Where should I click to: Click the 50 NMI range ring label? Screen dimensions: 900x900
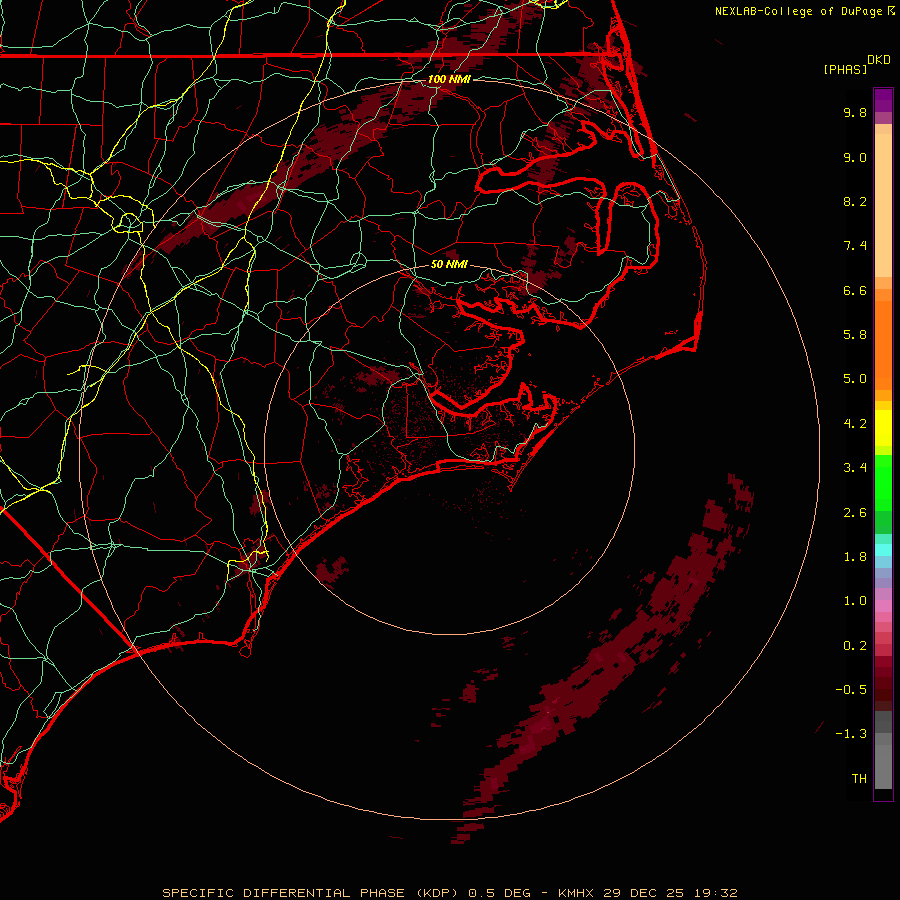(x=449, y=264)
